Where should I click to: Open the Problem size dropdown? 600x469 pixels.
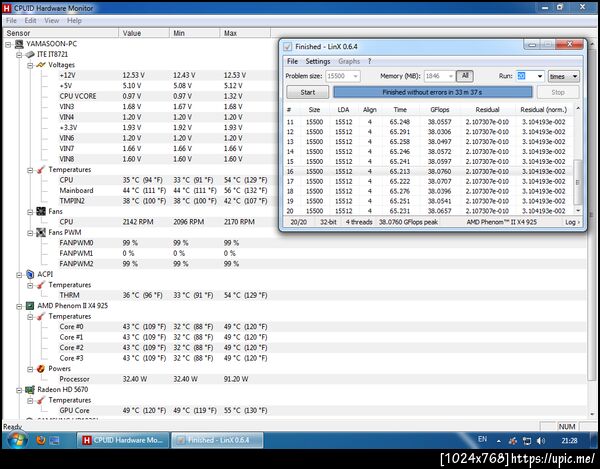pyautogui.click(x=355, y=76)
